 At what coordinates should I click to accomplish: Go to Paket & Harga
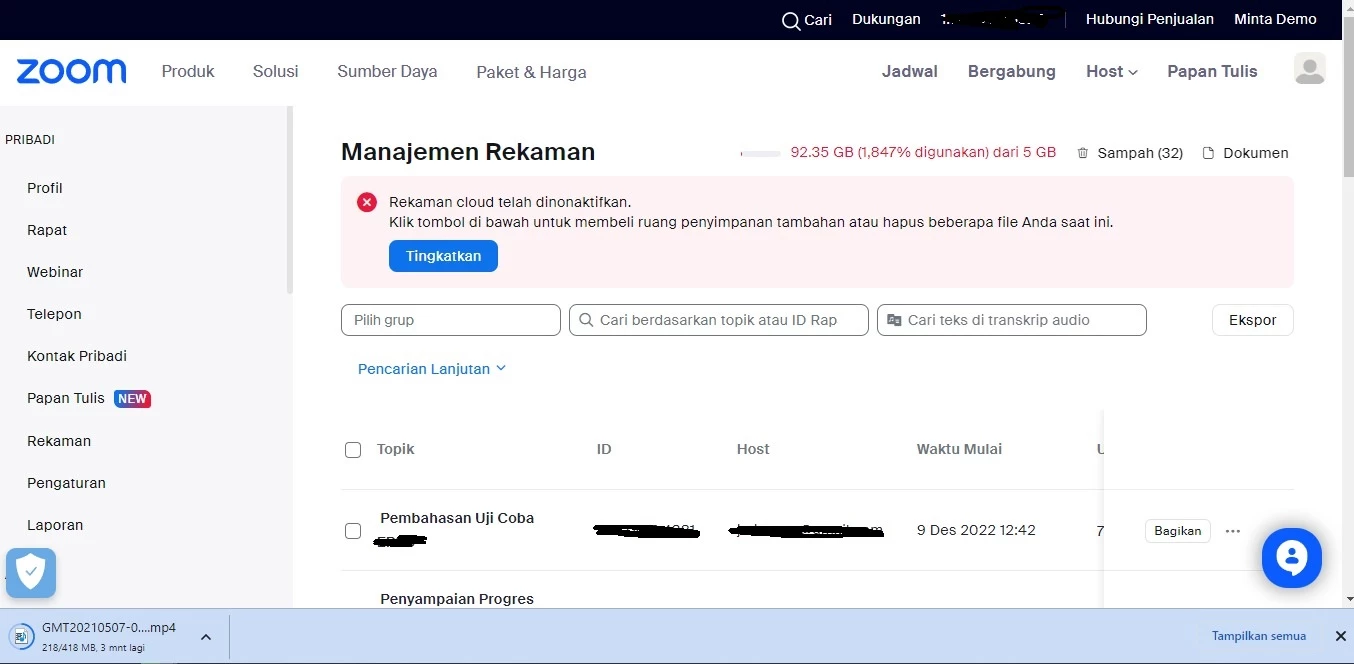[531, 72]
